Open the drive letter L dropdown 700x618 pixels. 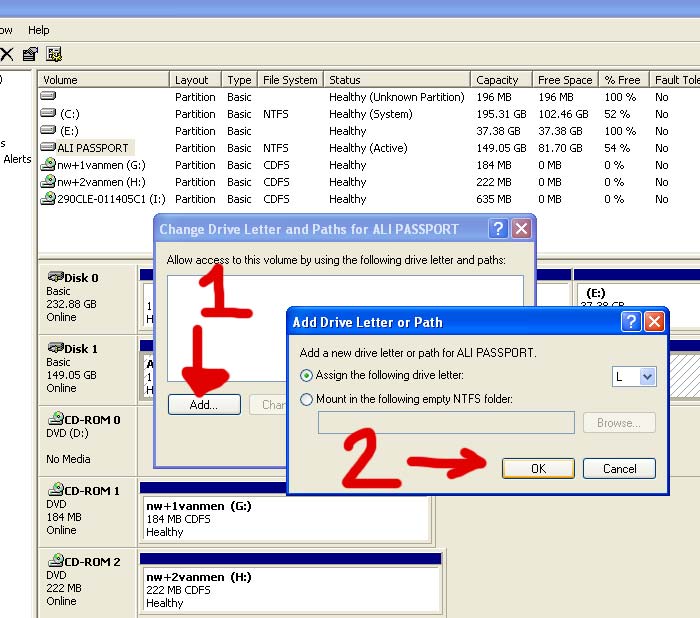pos(647,376)
